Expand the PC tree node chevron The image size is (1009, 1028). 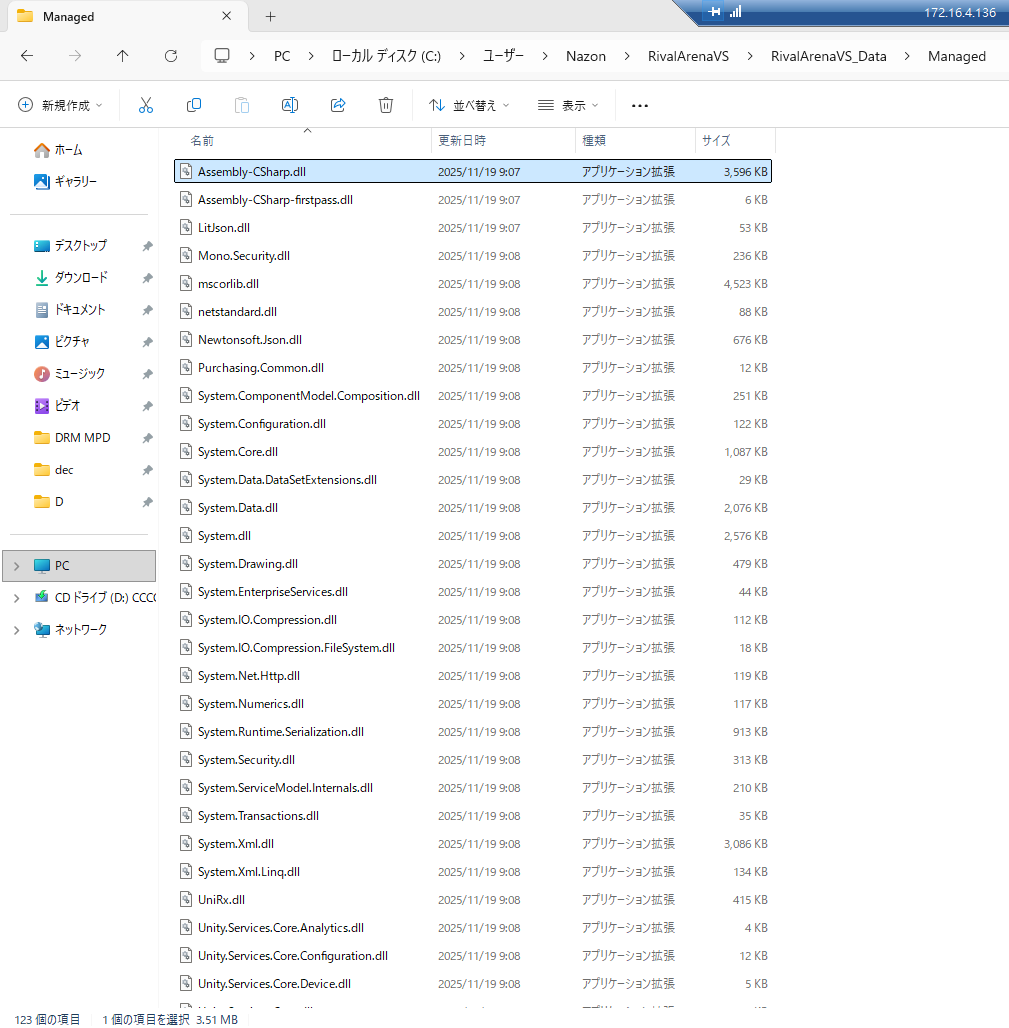[15, 566]
